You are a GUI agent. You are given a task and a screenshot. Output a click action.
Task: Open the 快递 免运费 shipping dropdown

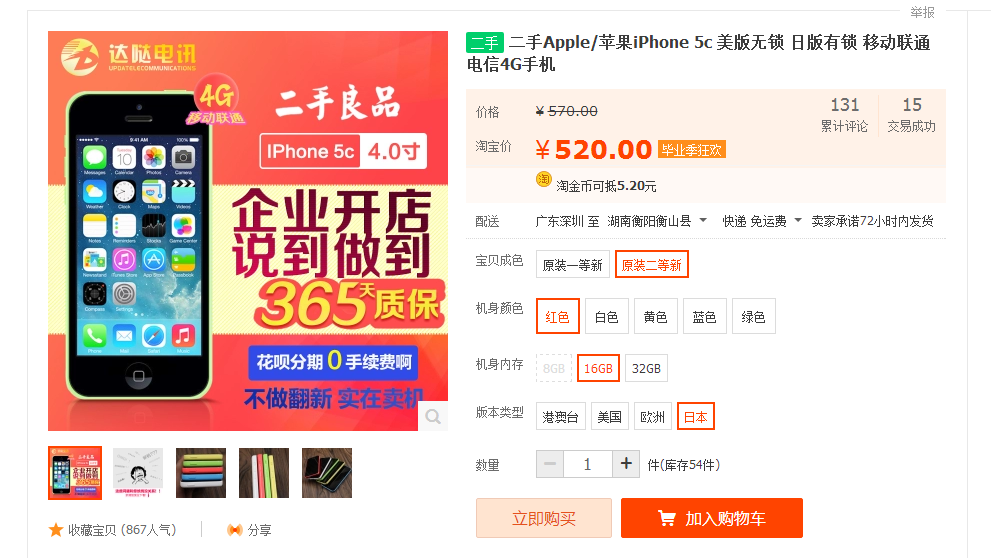762,221
